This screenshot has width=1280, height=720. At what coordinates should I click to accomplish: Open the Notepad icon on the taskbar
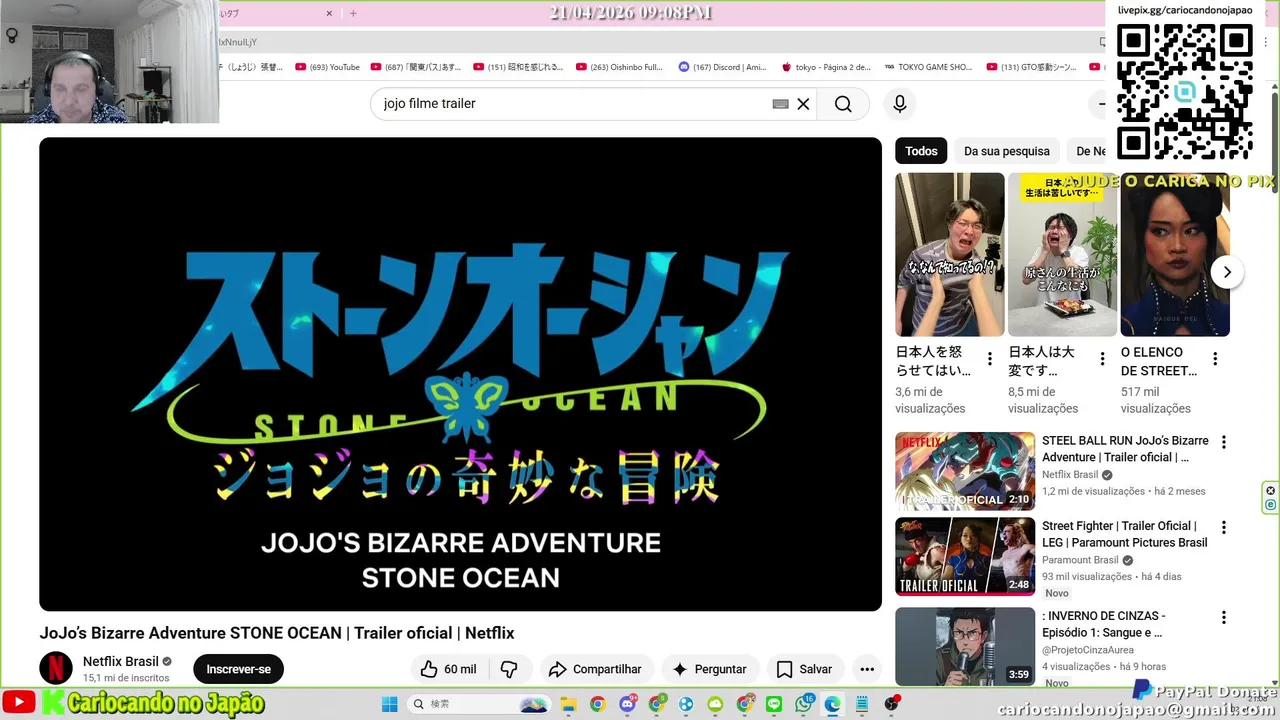[x=862, y=704]
